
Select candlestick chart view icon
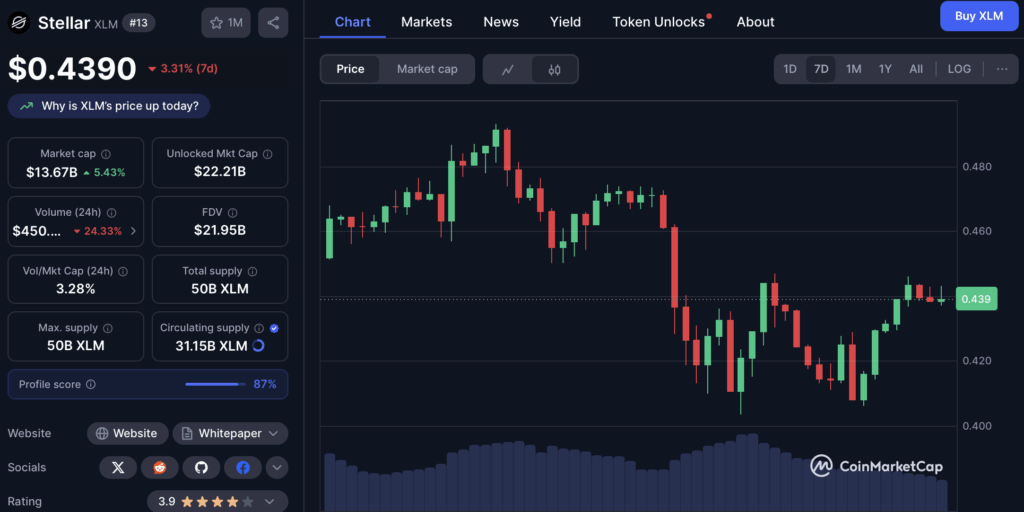tap(554, 69)
